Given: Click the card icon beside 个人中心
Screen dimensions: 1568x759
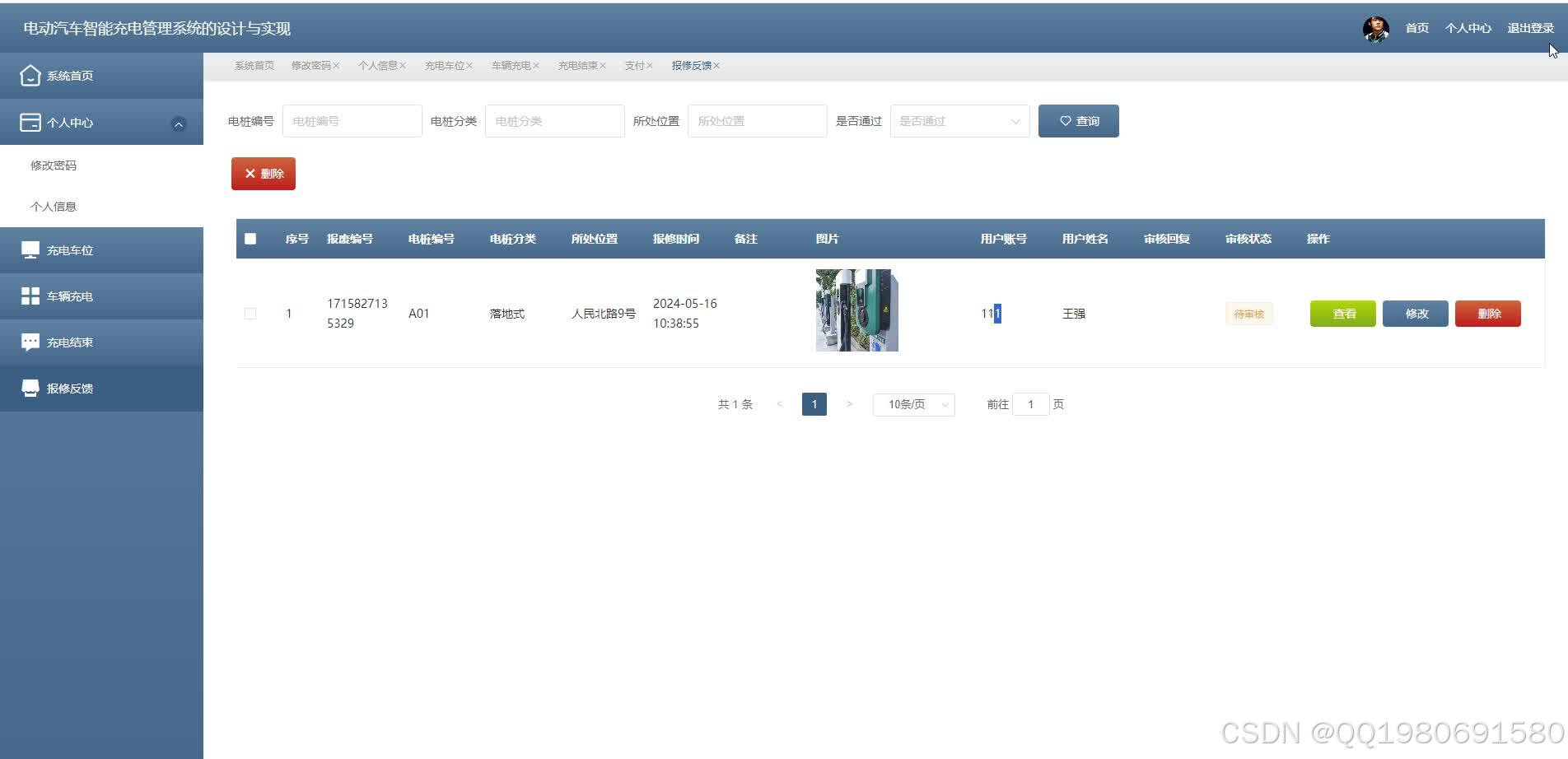Looking at the screenshot, I should pyautogui.click(x=30, y=123).
